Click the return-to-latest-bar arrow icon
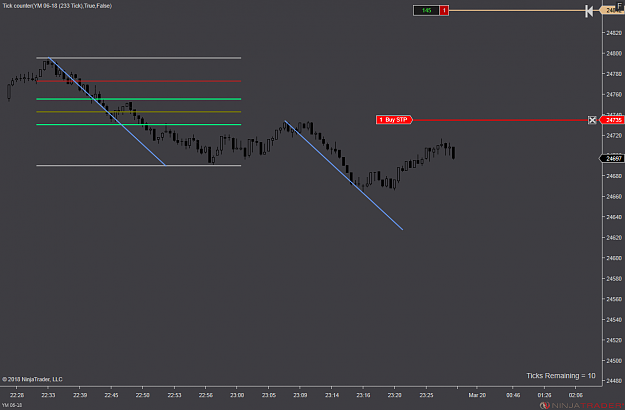The height and width of the screenshot is (410, 625). pyautogui.click(x=589, y=11)
